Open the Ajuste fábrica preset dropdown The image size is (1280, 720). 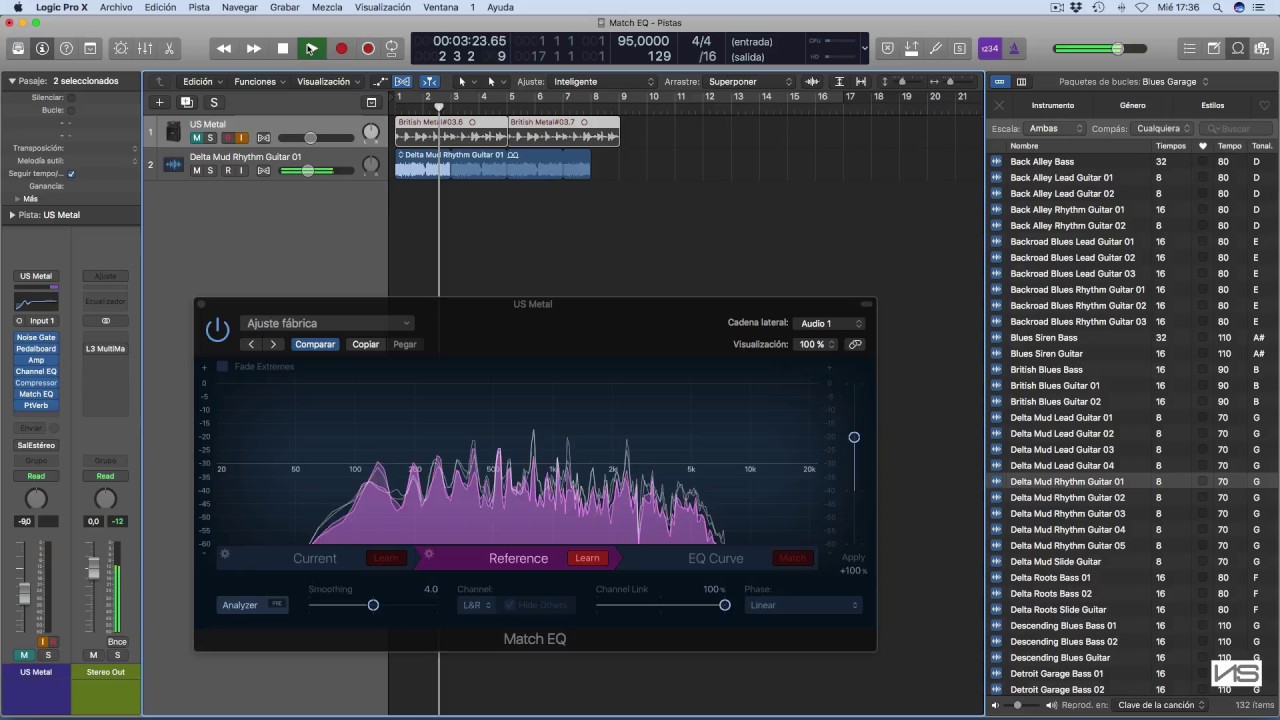(x=327, y=323)
